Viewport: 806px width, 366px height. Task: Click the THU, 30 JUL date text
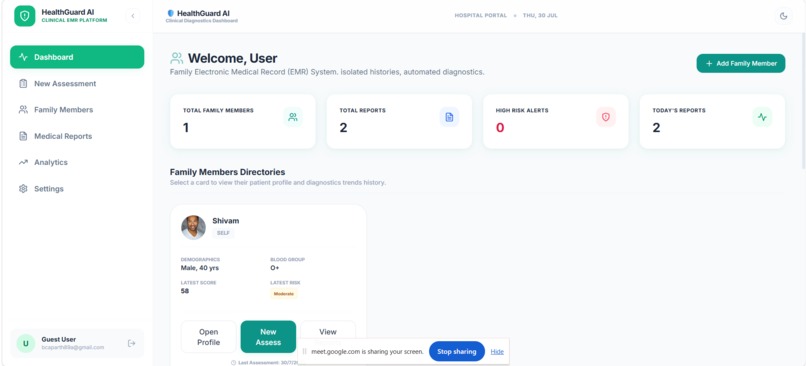(x=540, y=15)
